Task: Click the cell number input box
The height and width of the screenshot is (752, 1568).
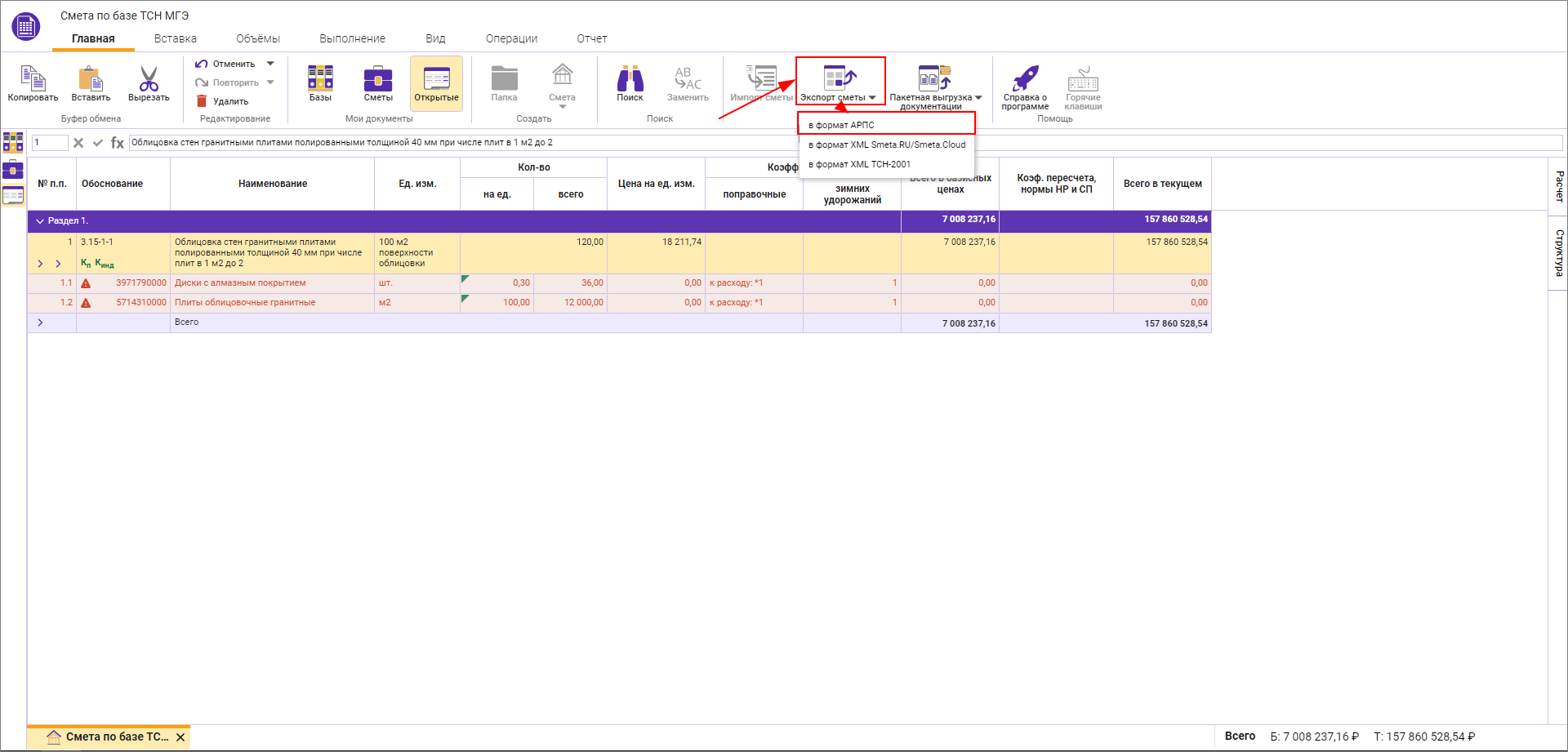Action: 50,143
